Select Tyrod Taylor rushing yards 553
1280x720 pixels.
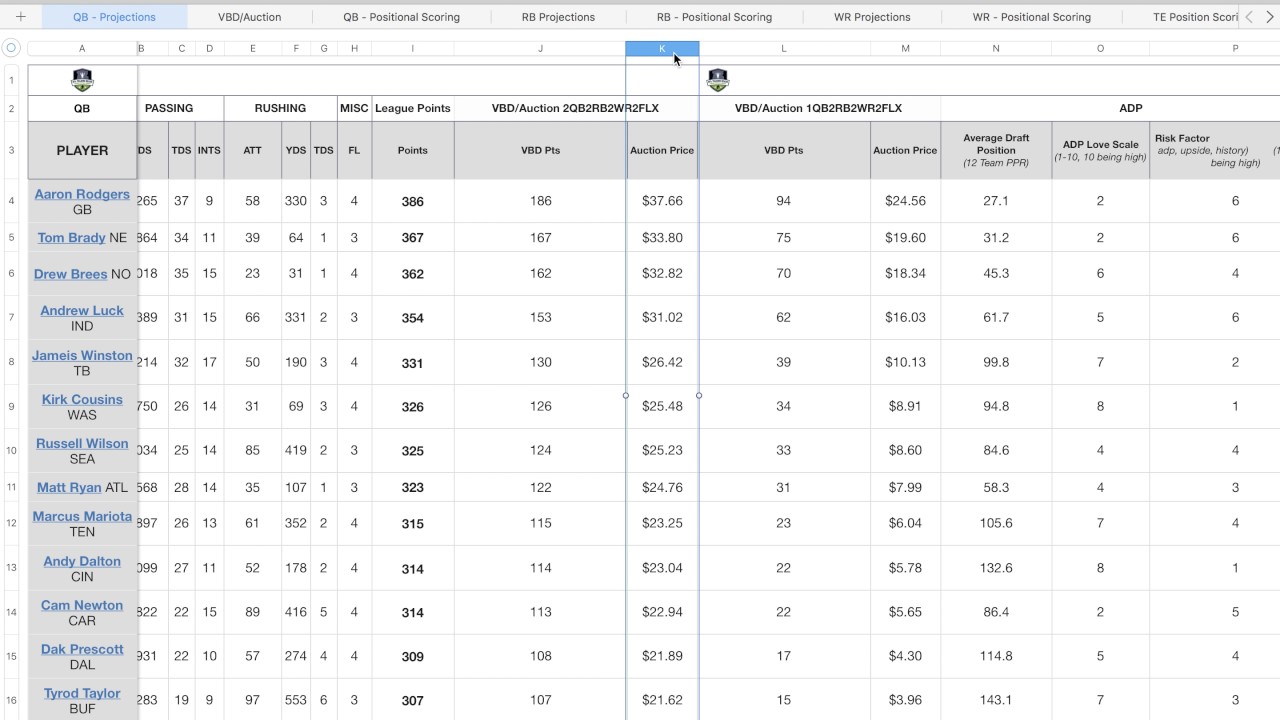point(296,700)
